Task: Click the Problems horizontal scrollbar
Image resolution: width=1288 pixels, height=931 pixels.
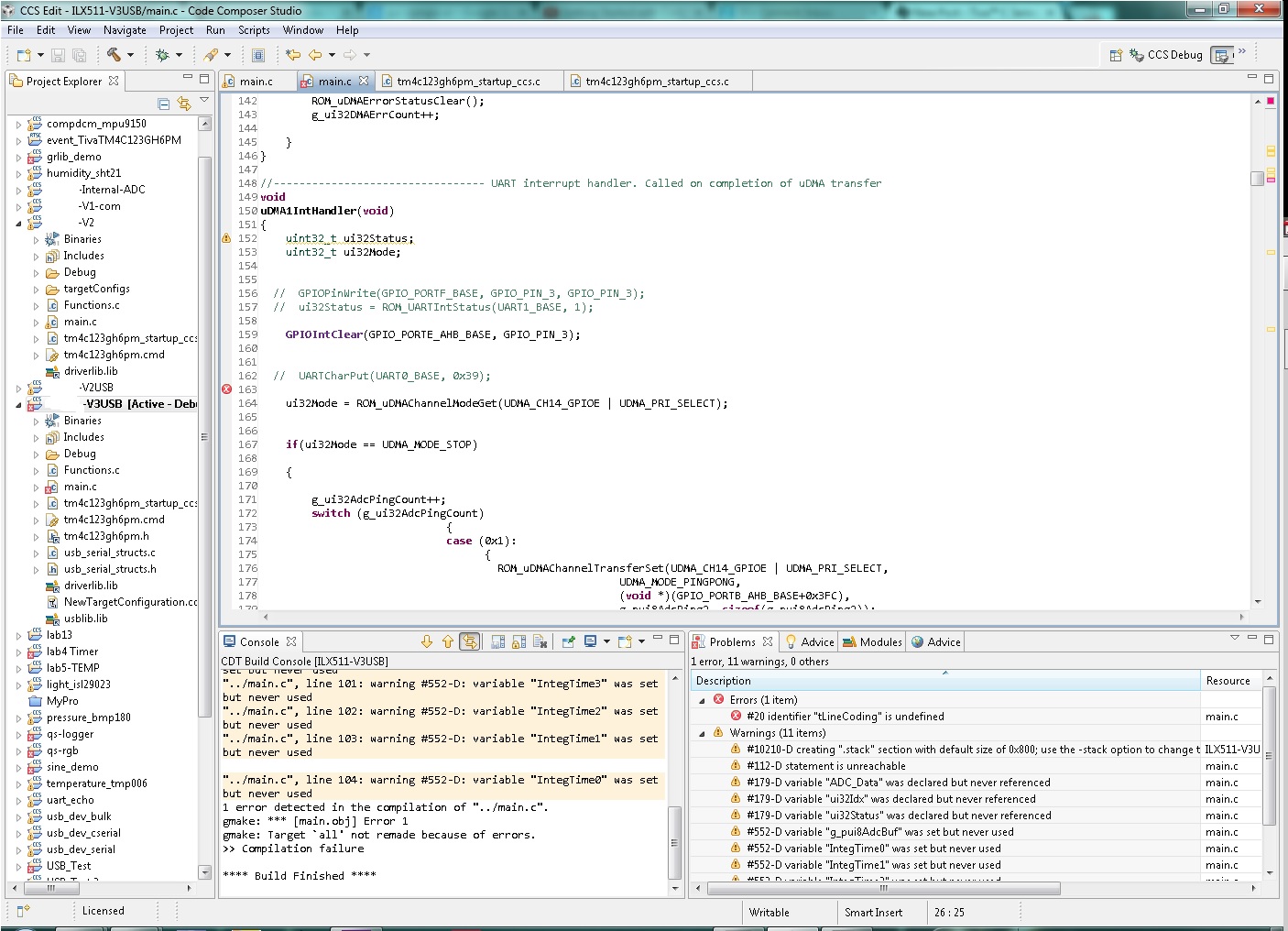Action: coord(883,888)
